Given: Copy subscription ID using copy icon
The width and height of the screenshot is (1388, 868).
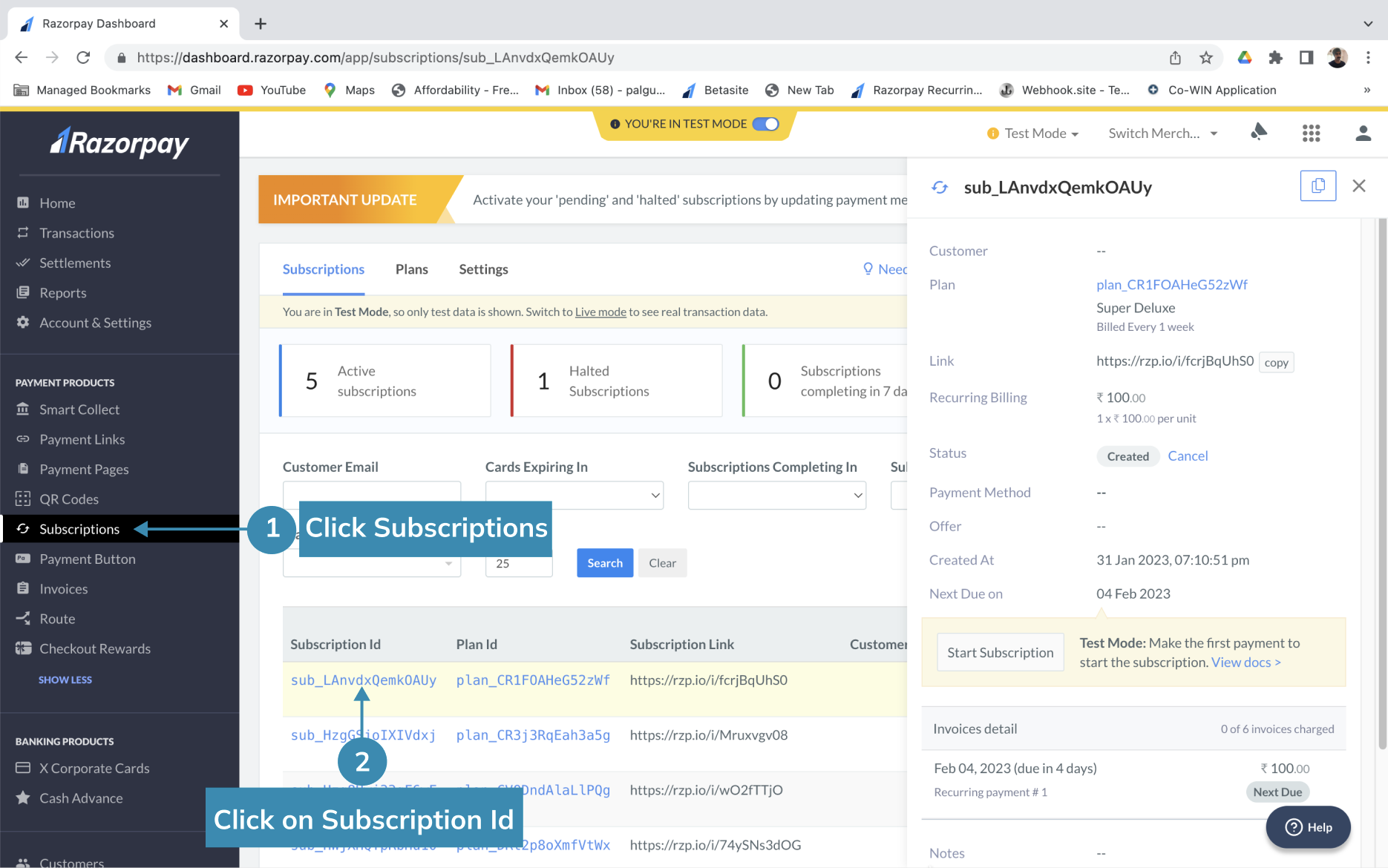Looking at the screenshot, I should click(x=1318, y=185).
